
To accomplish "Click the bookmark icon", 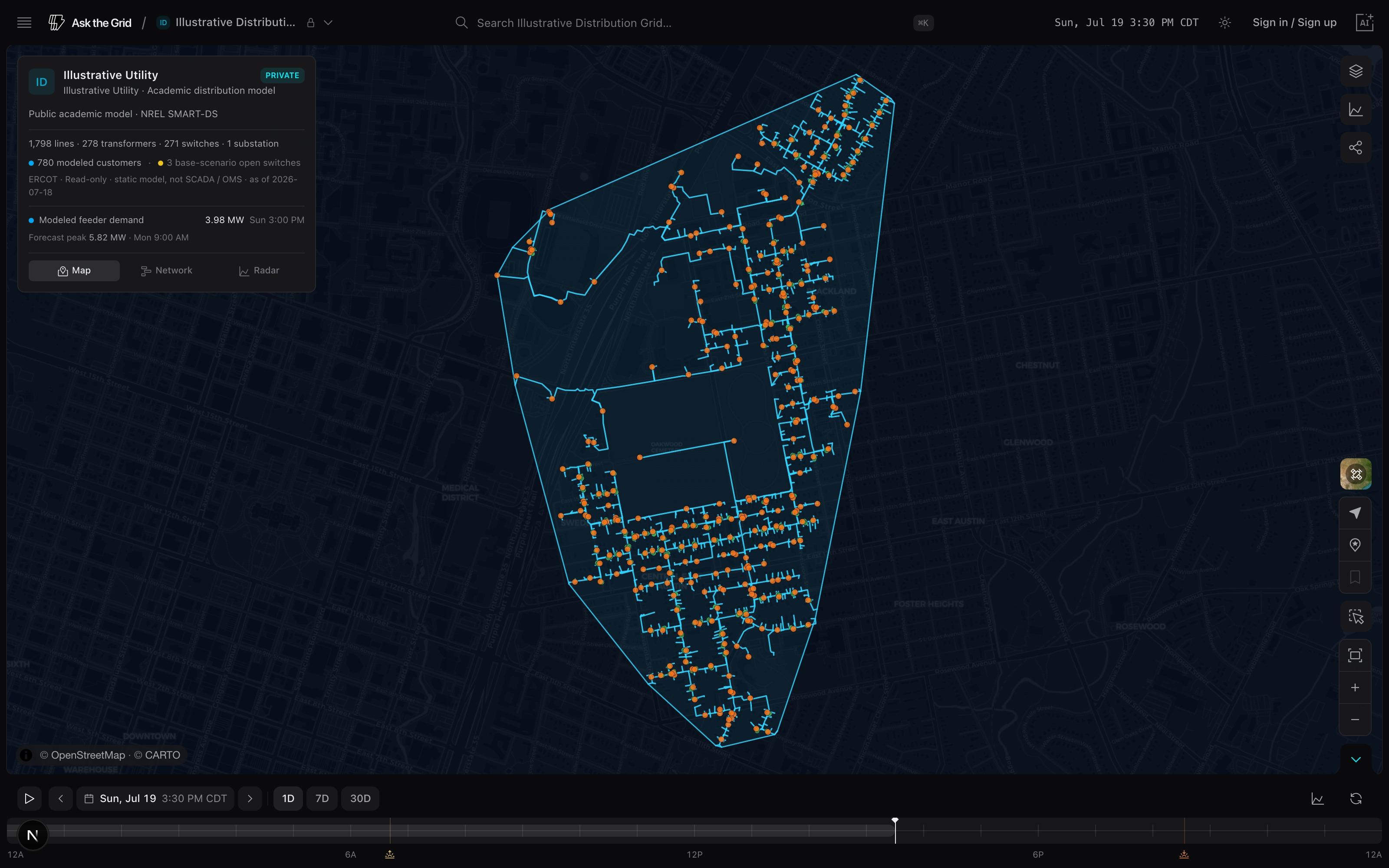I will [x=1355, y=577].
